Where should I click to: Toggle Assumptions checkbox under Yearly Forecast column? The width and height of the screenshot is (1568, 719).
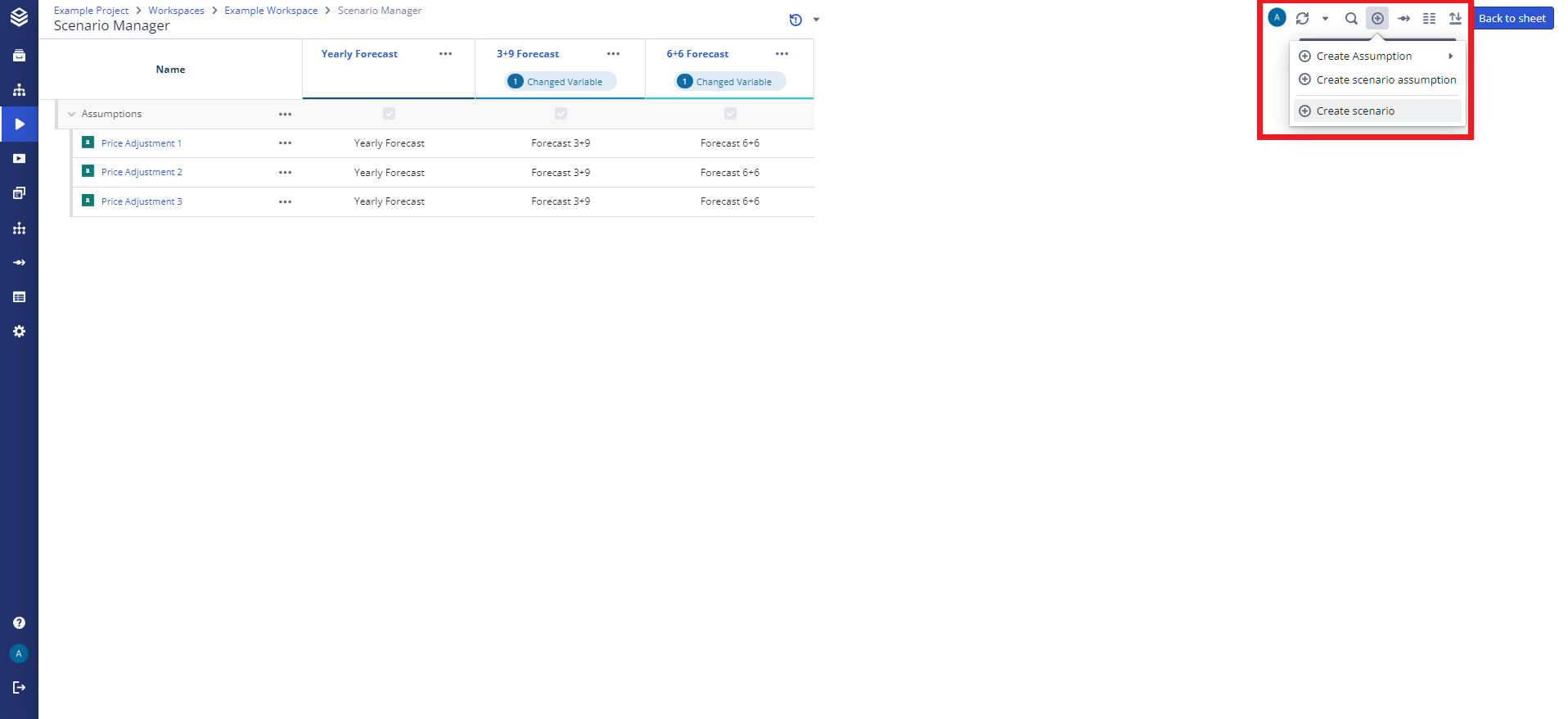click(x=389, y=114)
